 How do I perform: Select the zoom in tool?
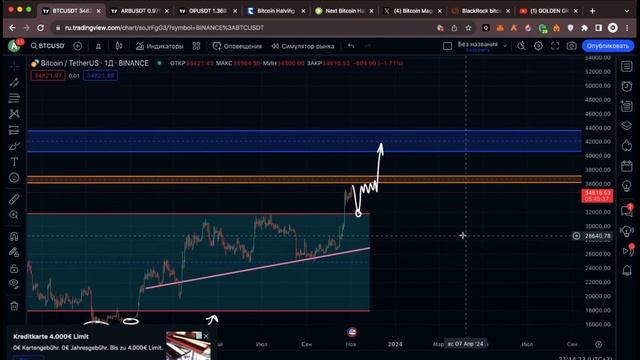[x=14, y=215]
